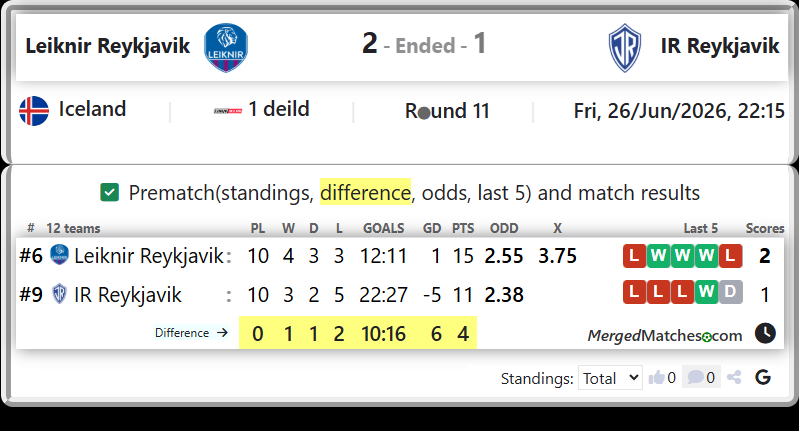Open the comments speech bubble icon
The image size is (799, 431).
(695, 378)
